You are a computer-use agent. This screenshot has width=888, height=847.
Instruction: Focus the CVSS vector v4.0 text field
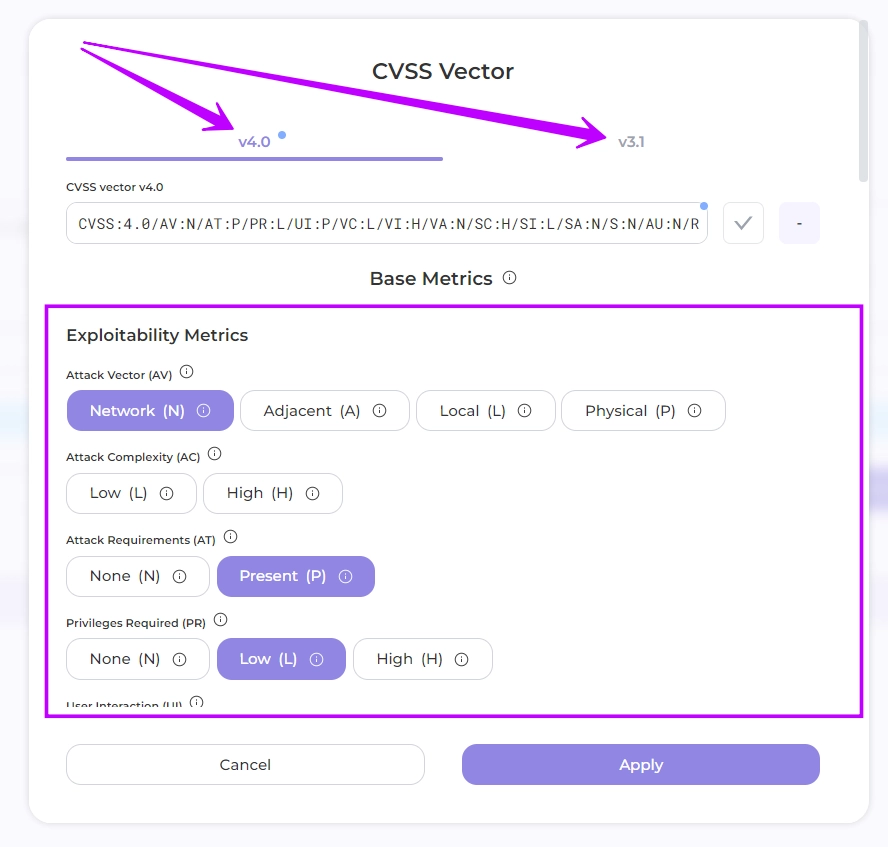387,223
